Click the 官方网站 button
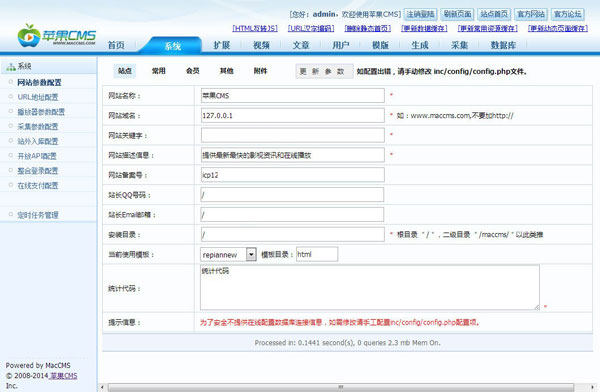 pos(531,15)
